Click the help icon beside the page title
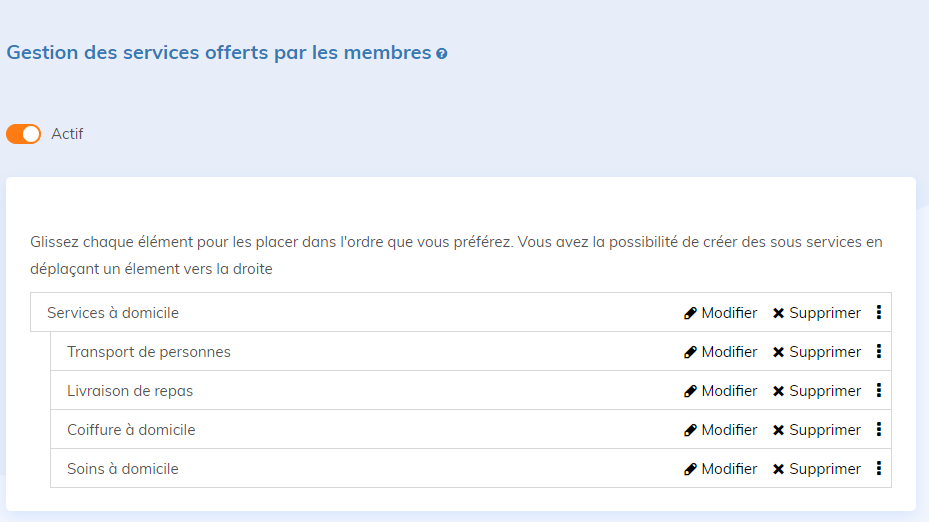Viewport: 929px width, 522px height. coord(442,54)
